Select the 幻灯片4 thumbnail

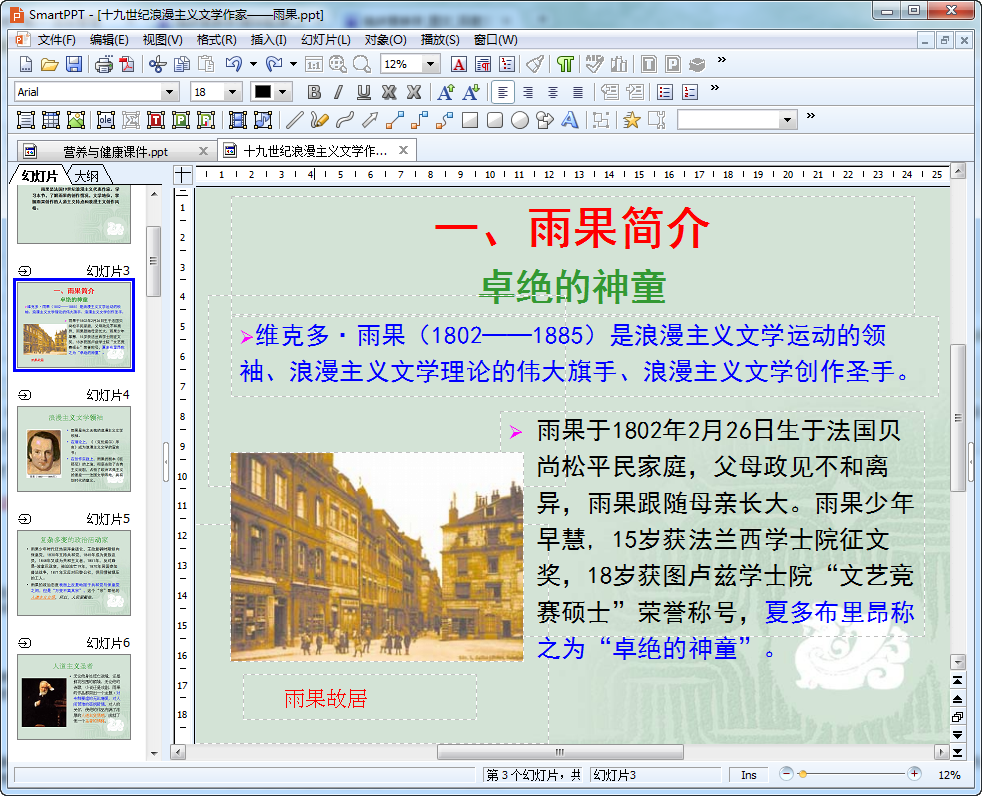[x=74, y=448]
